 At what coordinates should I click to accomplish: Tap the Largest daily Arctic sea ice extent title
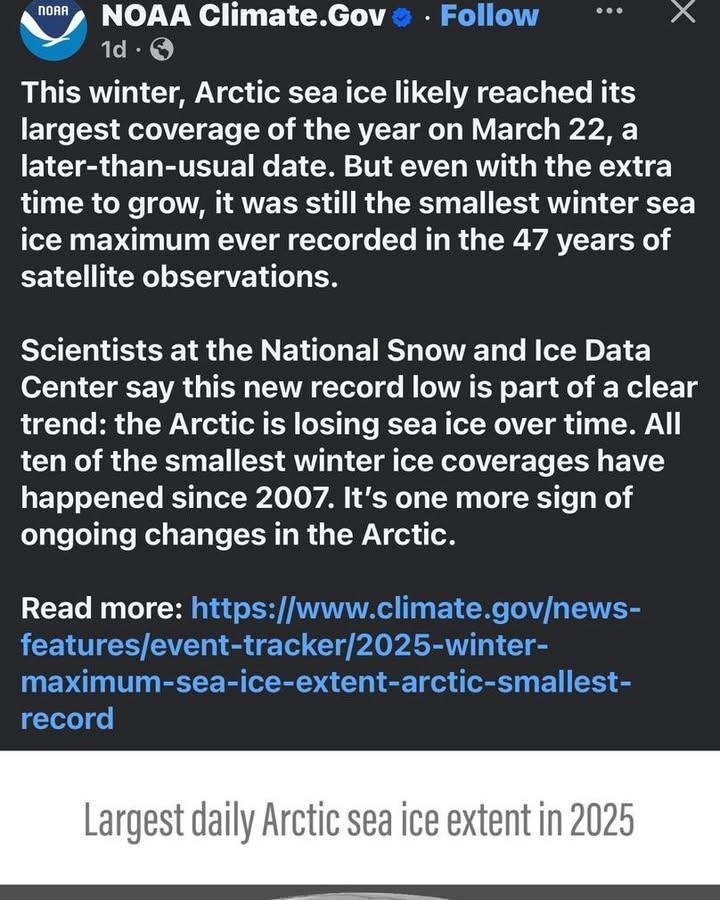pos(359,820)
